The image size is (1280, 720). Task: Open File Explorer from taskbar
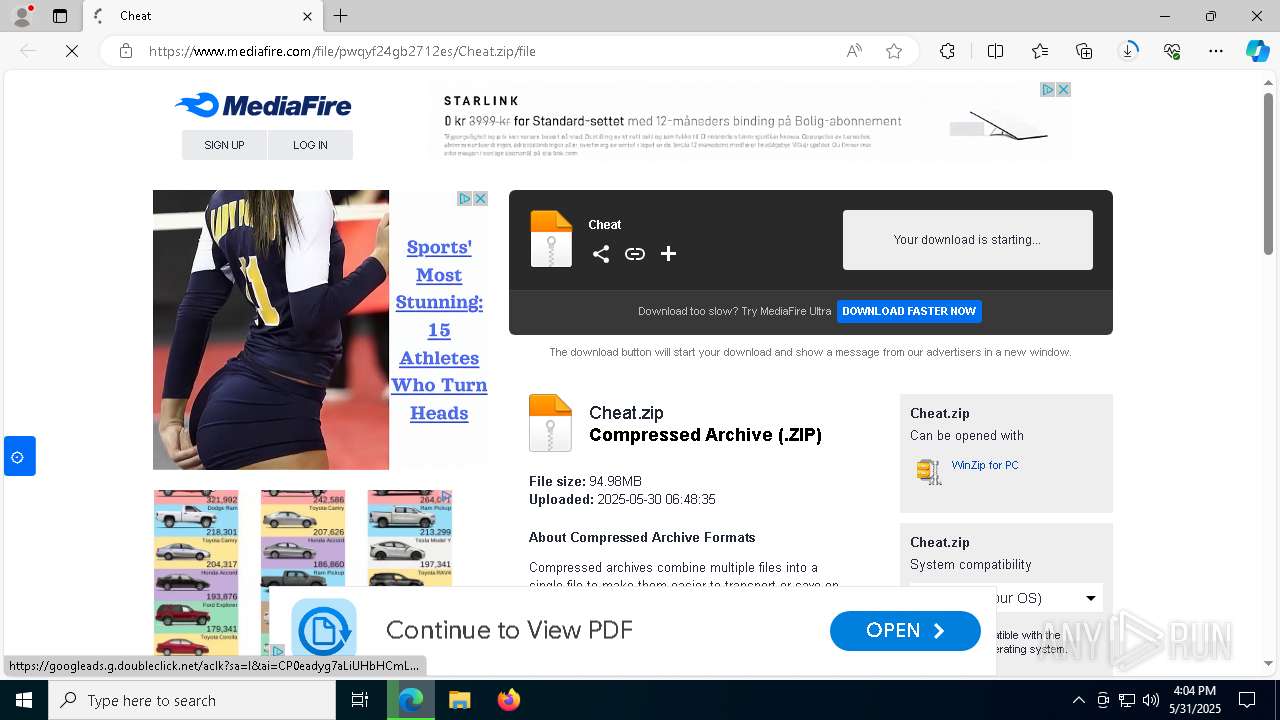click(x=459, y=700)
